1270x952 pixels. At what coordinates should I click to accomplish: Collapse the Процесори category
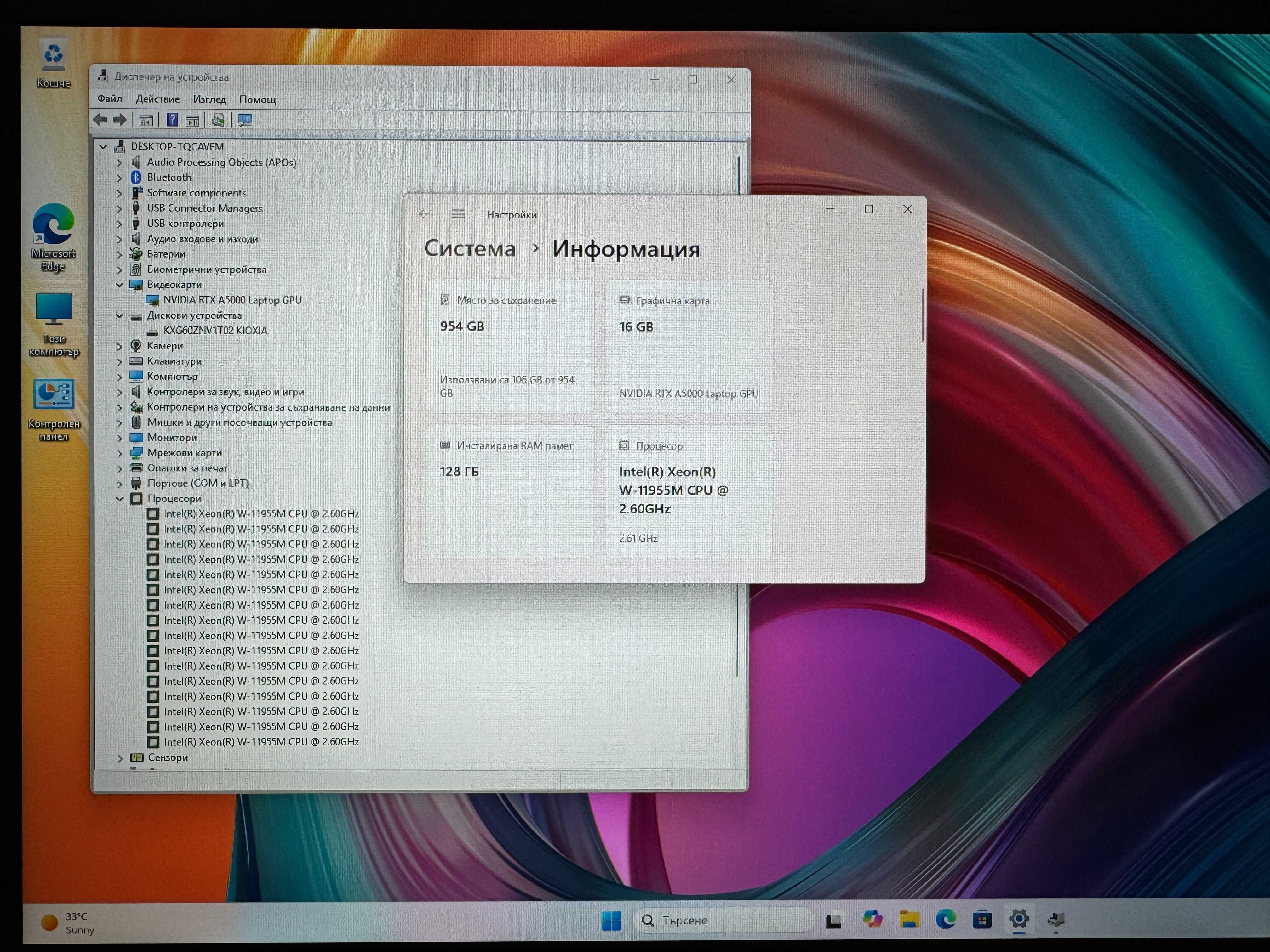click(119, 499)
